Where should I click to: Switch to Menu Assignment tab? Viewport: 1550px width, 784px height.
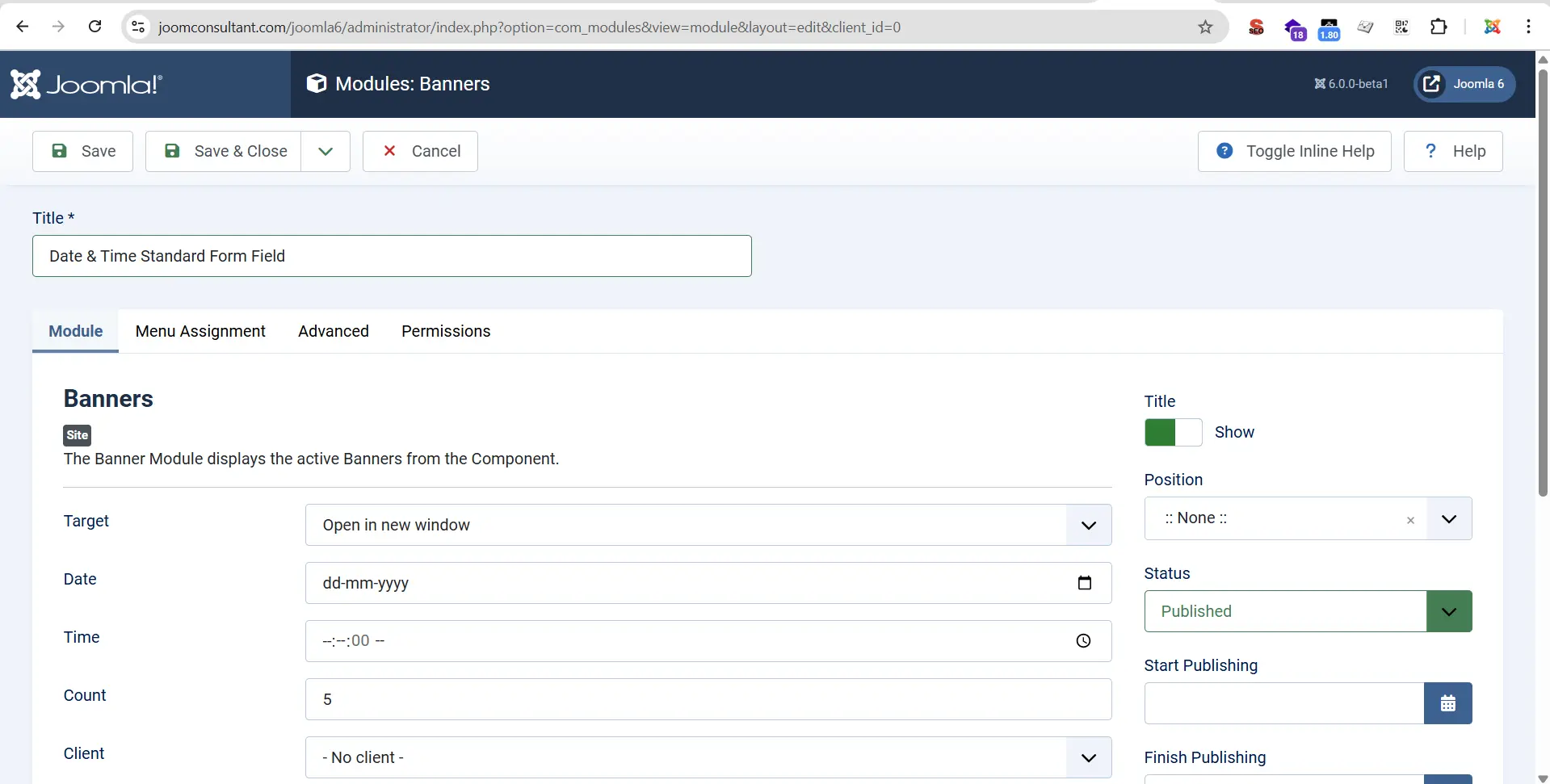click(200, 331)
